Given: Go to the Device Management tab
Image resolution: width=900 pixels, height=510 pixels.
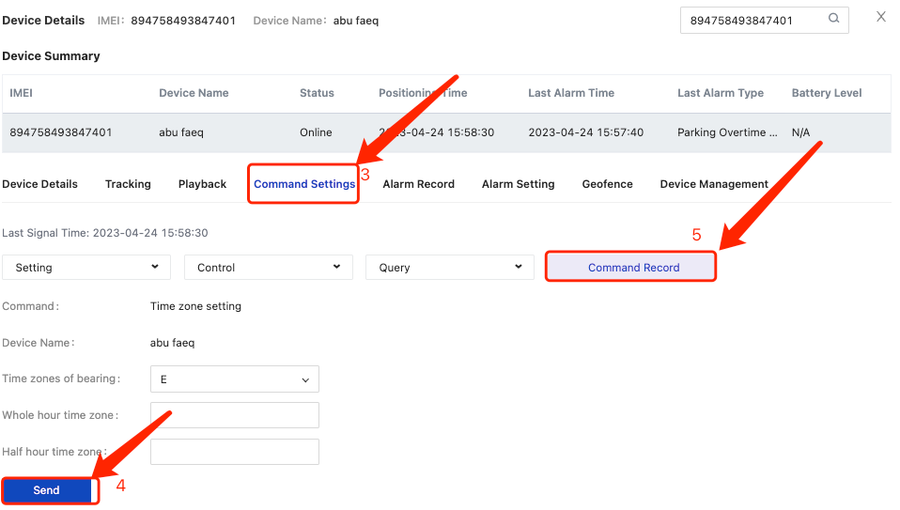Looking at the screenshot, I should [714, 184].
